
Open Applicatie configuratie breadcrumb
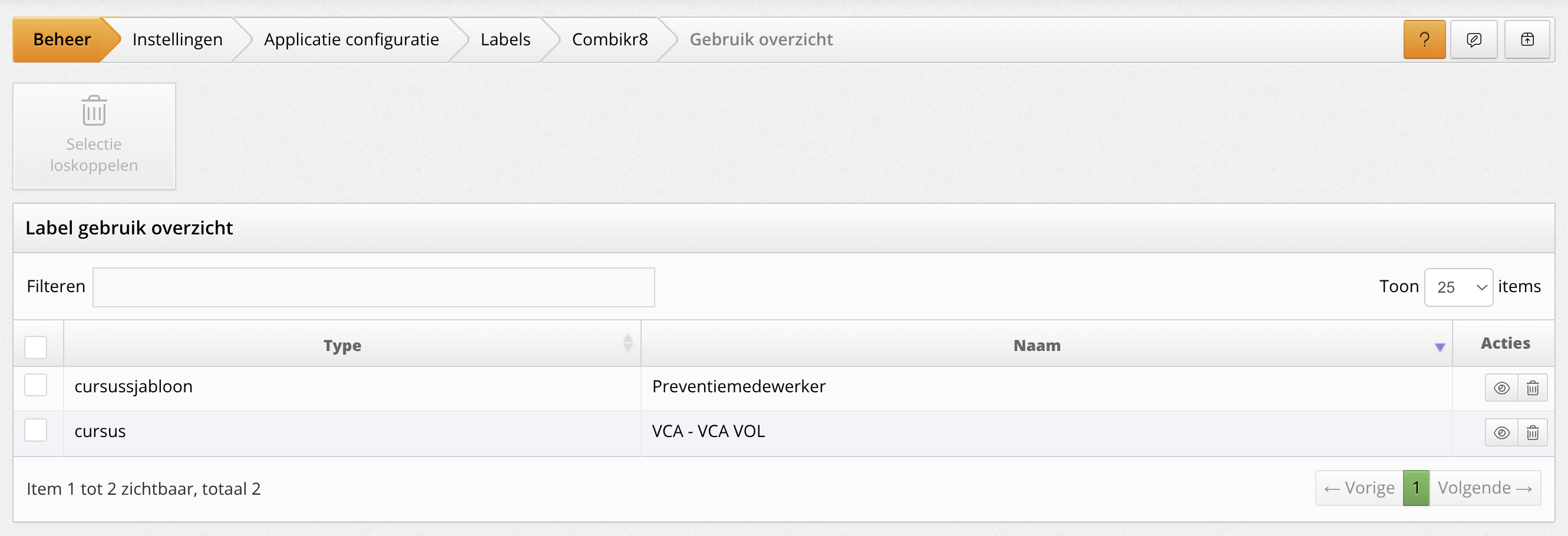pyautogui.click(x=351, y=39)
